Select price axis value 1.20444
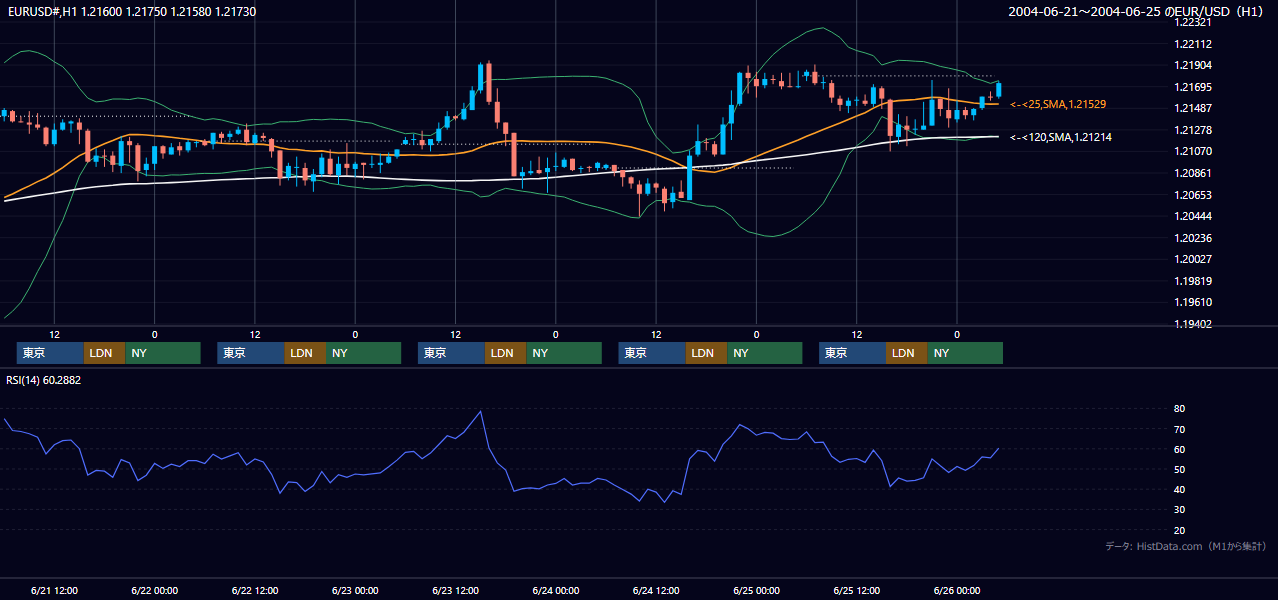 1194,216
